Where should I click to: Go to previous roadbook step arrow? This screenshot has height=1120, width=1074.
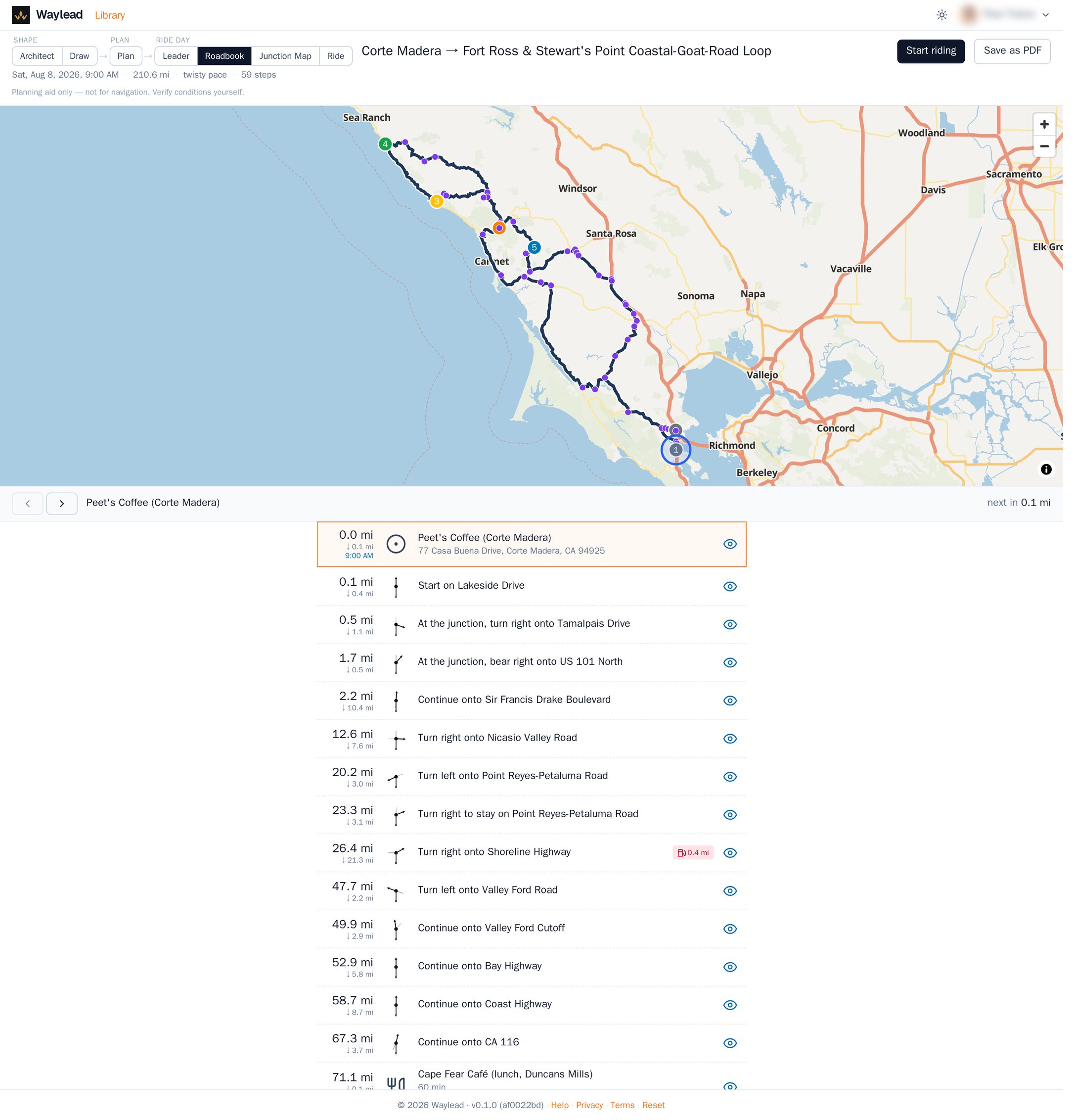[x=27, y=504]
